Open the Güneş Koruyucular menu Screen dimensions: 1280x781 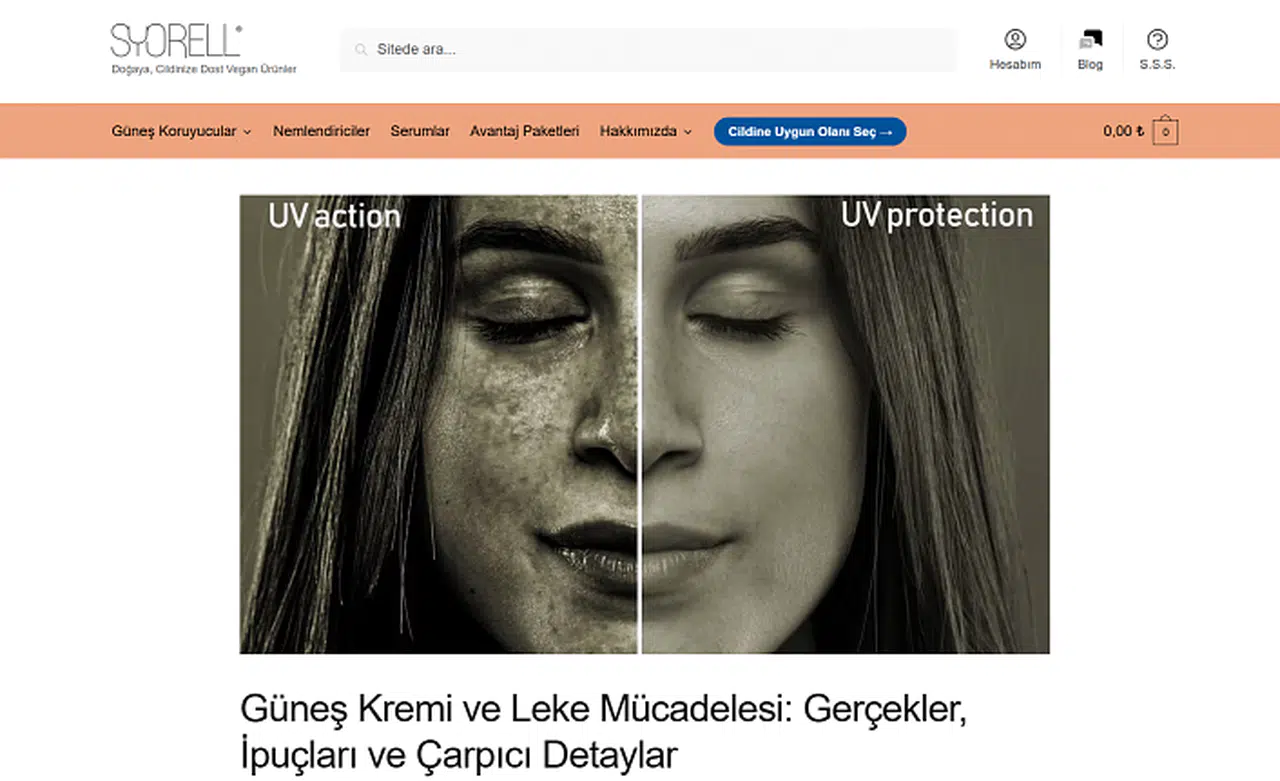coord(174,131)
